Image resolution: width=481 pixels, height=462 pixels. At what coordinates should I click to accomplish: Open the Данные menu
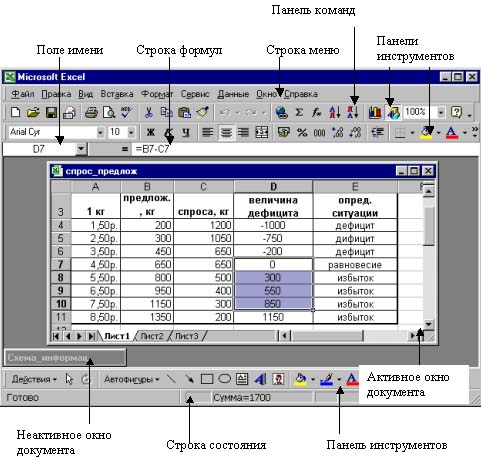coord(233,94)
